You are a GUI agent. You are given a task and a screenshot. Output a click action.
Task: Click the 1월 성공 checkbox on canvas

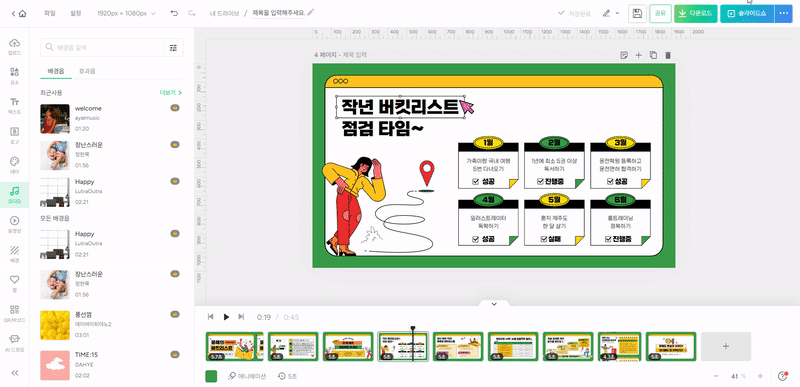[475, 182]
